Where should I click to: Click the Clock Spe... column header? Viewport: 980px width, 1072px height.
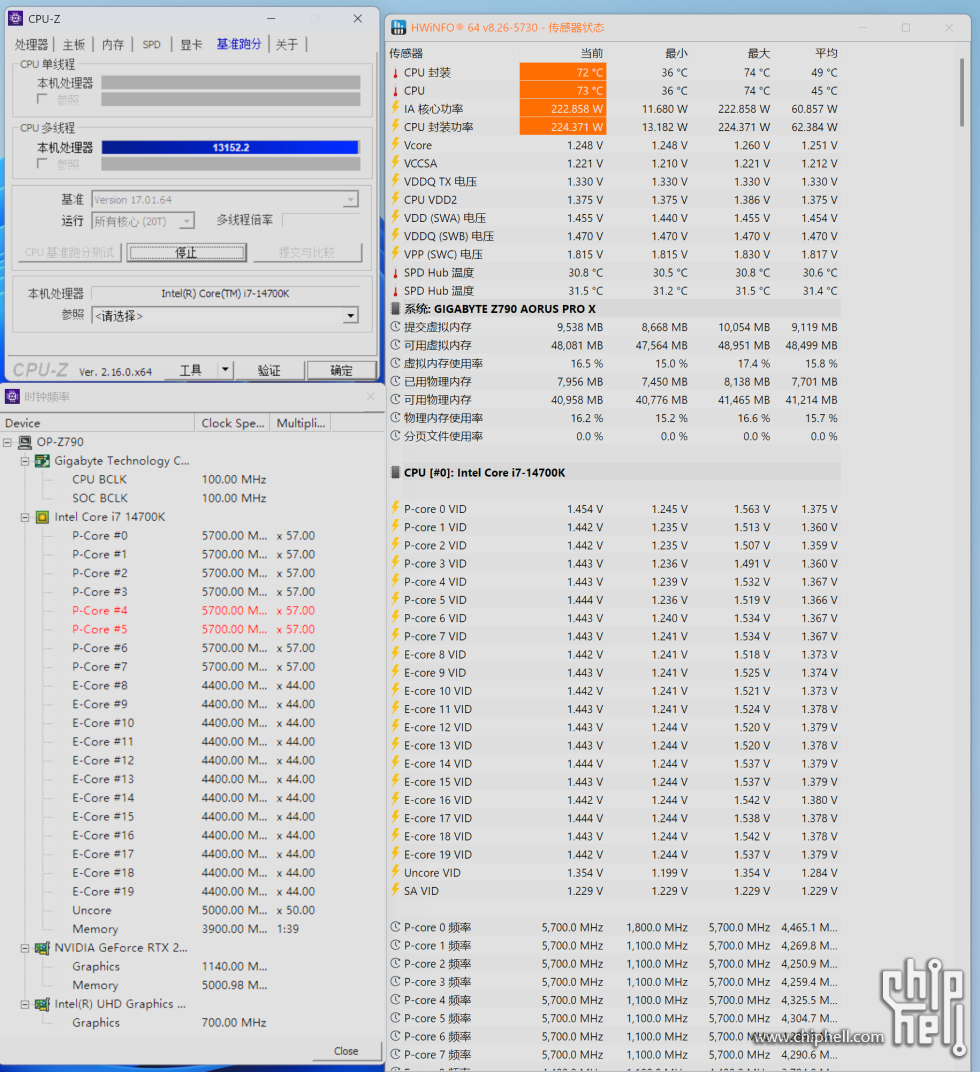pyautogui.click(x=233, y=423)
